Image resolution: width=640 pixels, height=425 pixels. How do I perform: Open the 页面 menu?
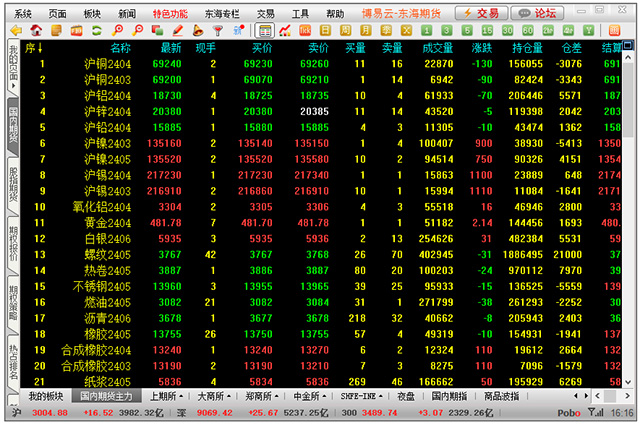click(58, 14)
